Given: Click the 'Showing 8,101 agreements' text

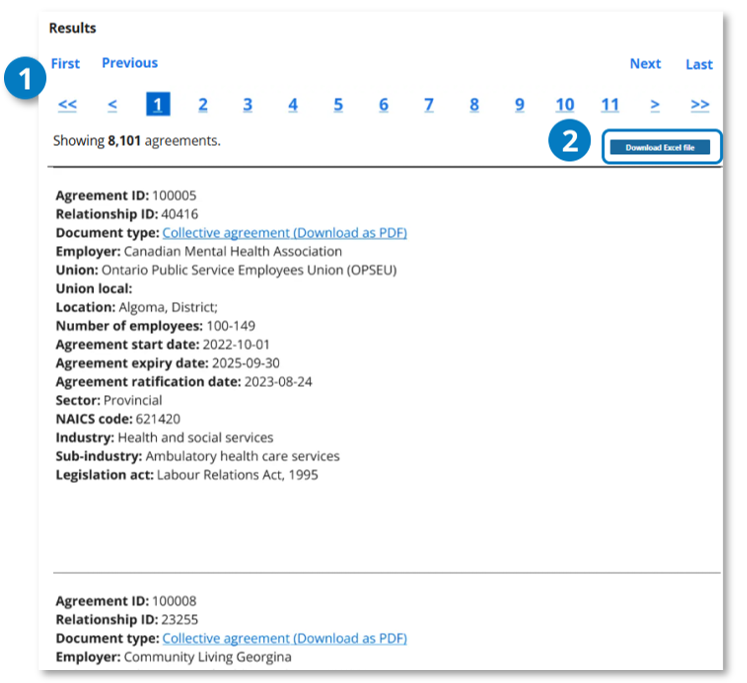Looking at the screenshot, I should [x=137, y=141].
